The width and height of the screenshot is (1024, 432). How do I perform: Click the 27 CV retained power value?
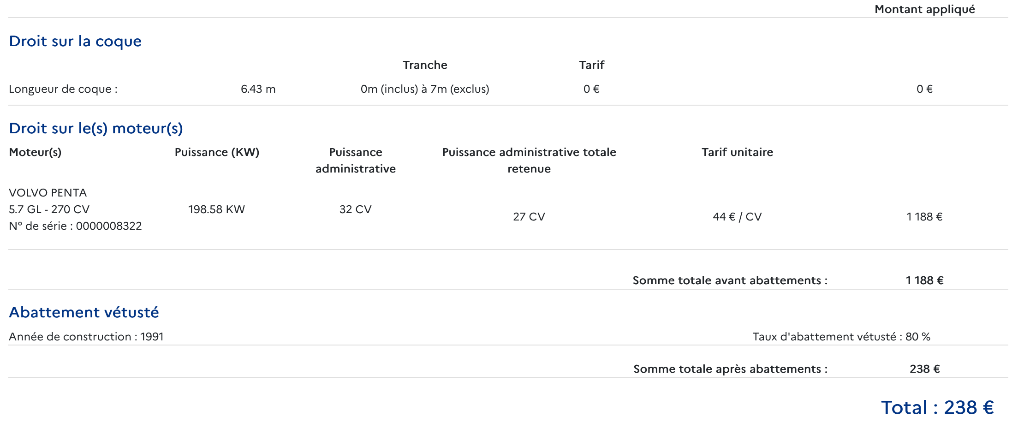coord(529,216)
